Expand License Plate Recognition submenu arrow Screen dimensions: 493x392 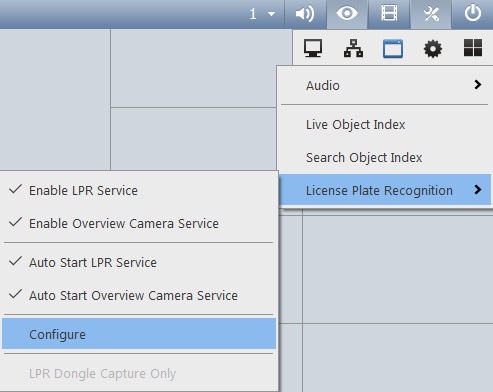[x=478, y=190]
